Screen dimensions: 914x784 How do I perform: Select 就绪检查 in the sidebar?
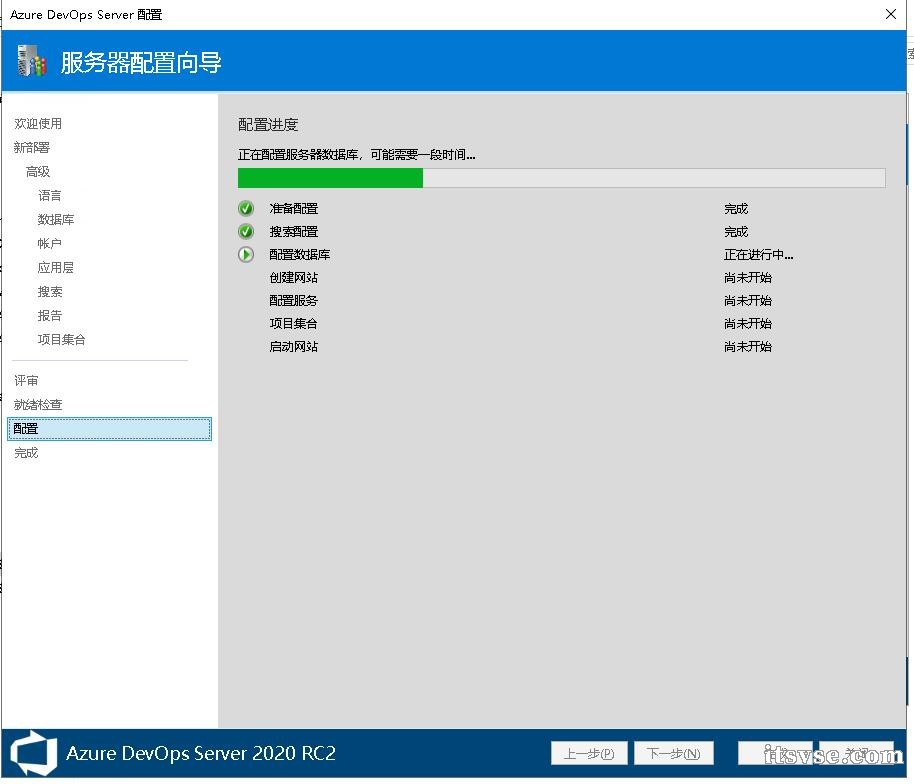click(x=38, y=405)
